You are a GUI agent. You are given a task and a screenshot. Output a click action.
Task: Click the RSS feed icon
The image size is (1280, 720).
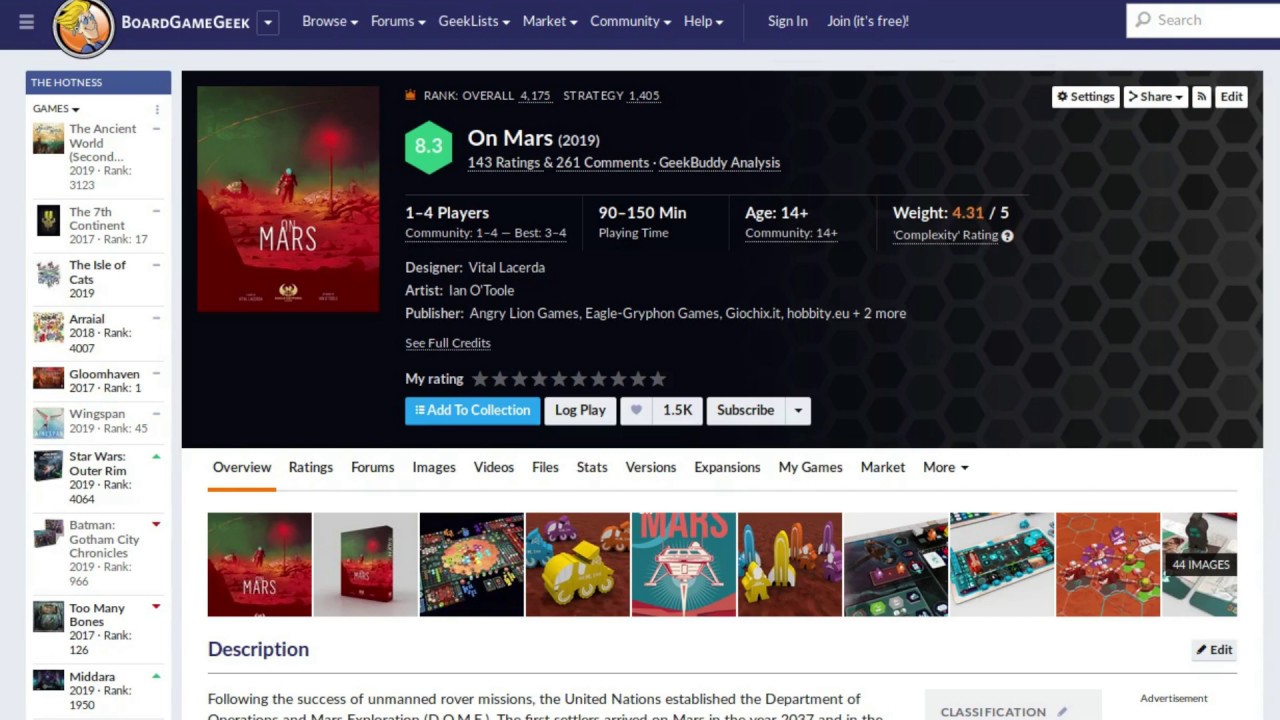pyautogui.click(x=1201, y=96)
